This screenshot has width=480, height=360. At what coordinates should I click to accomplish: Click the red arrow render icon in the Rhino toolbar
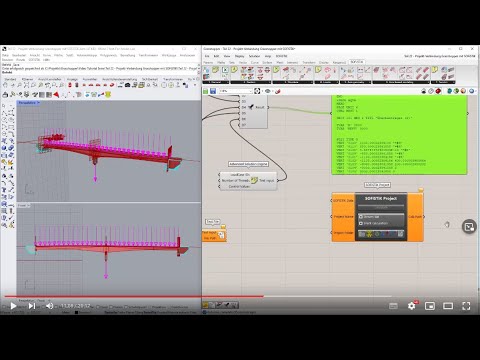pyautogui.click(x=56, y=95)
